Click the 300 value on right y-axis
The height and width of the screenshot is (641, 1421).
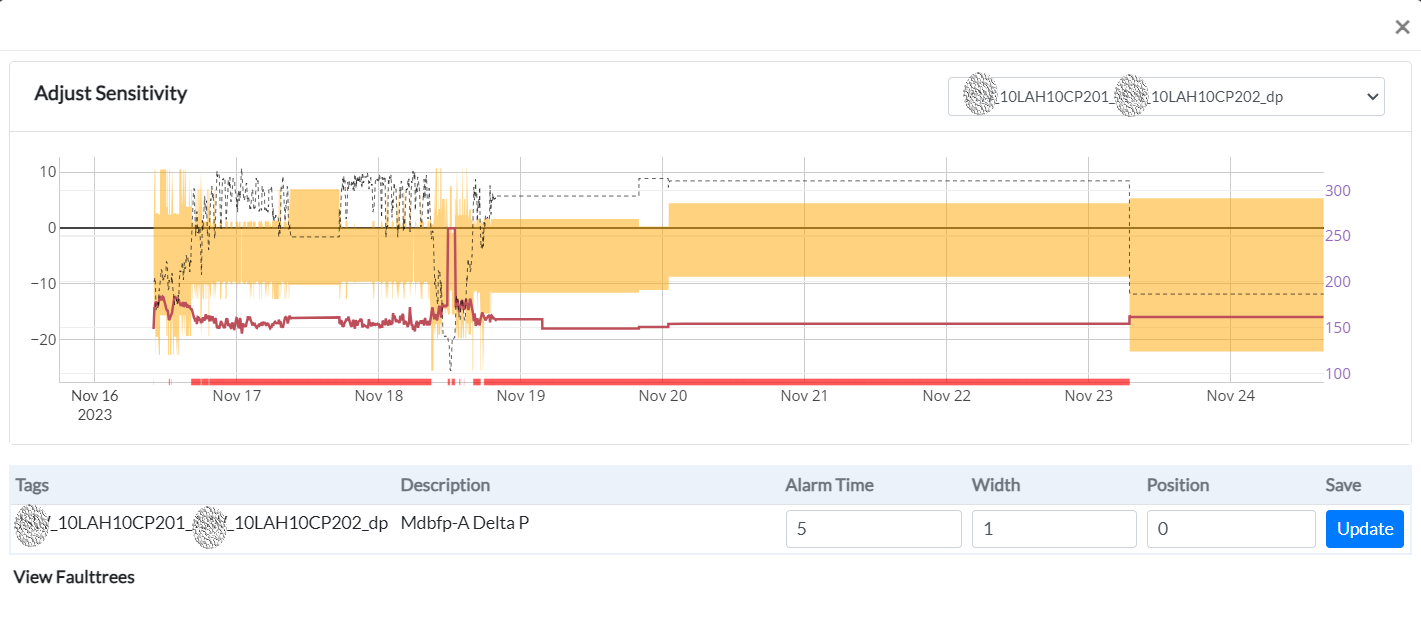click(1338, 191)
